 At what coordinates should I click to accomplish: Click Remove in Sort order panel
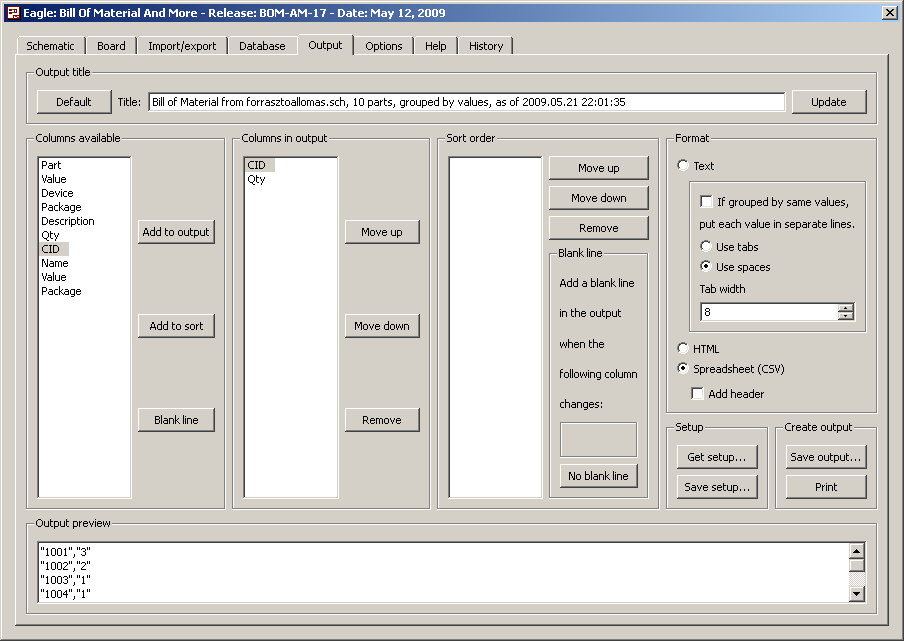click(598, 228)
